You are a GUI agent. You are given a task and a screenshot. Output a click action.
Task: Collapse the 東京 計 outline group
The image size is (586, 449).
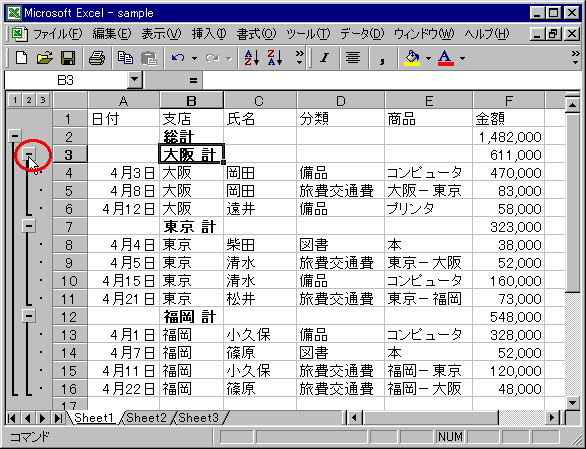pos(29,226)
